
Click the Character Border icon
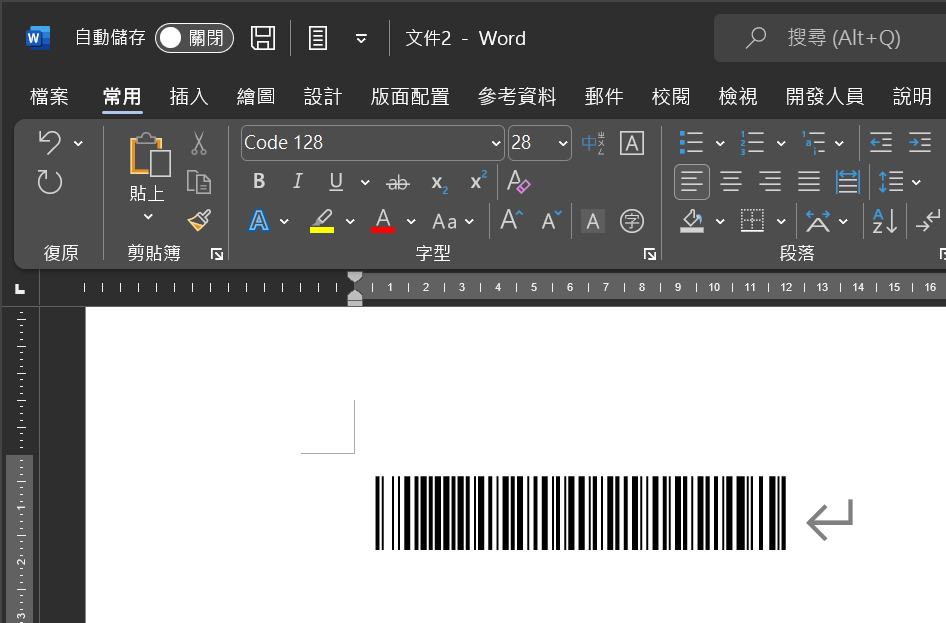[x=632, y=143]
